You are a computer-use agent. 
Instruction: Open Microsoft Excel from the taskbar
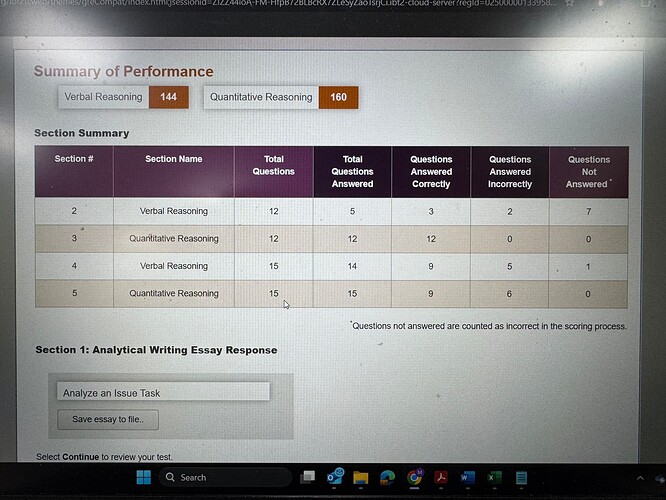(x=494, y=478)
